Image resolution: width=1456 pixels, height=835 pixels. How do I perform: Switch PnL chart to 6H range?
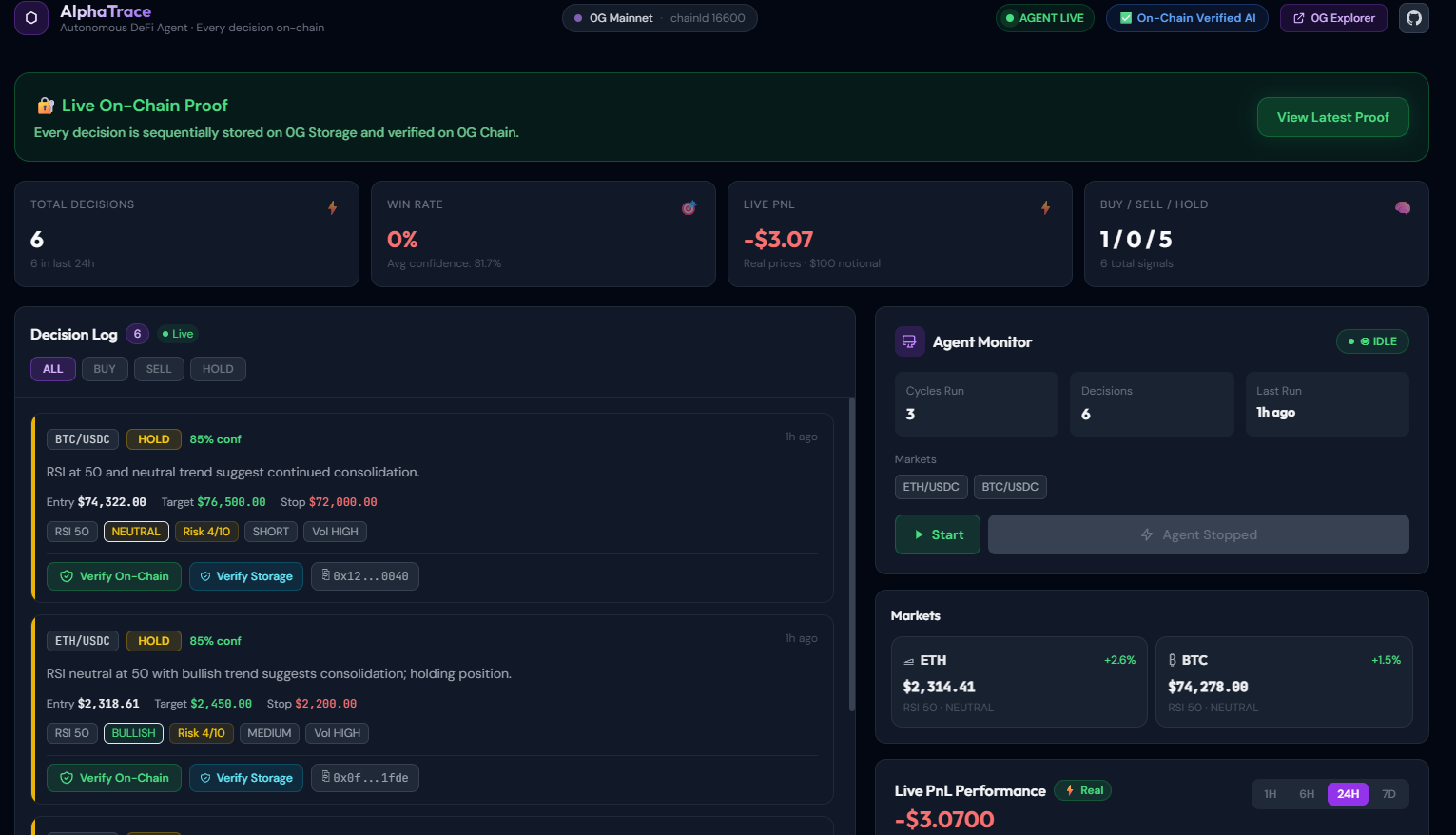point(1307,794)
